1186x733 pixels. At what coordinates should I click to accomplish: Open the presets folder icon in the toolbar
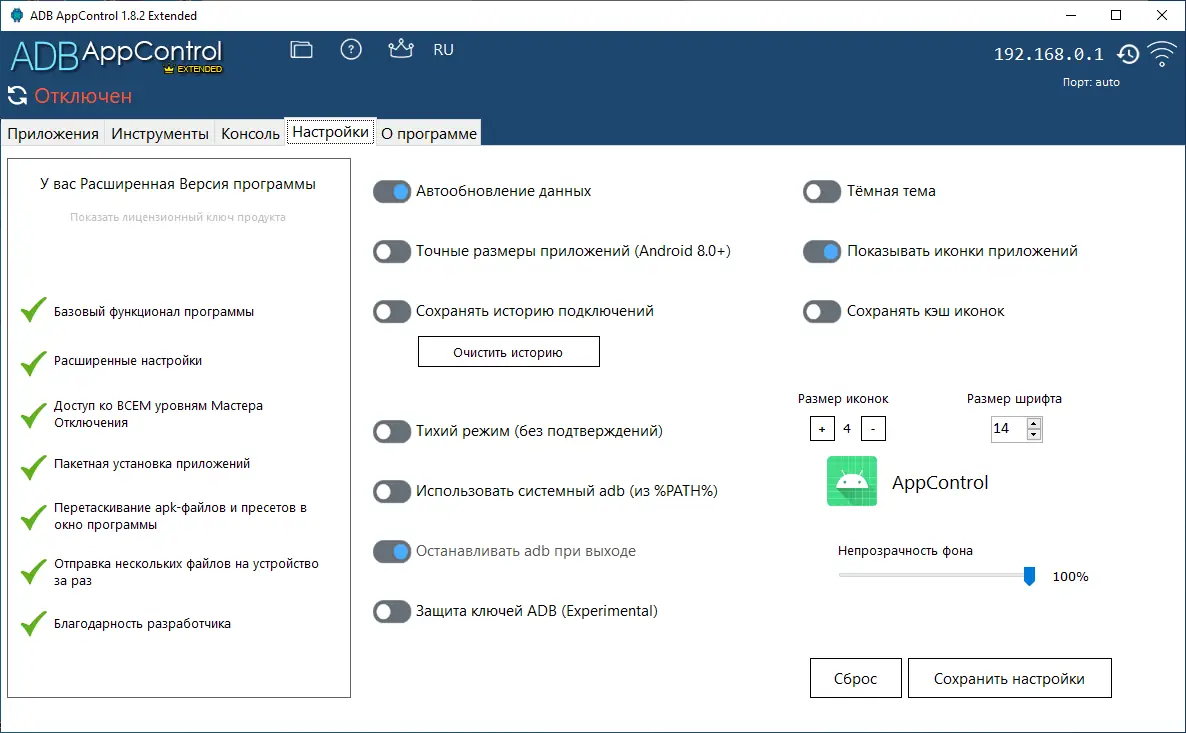301,49
